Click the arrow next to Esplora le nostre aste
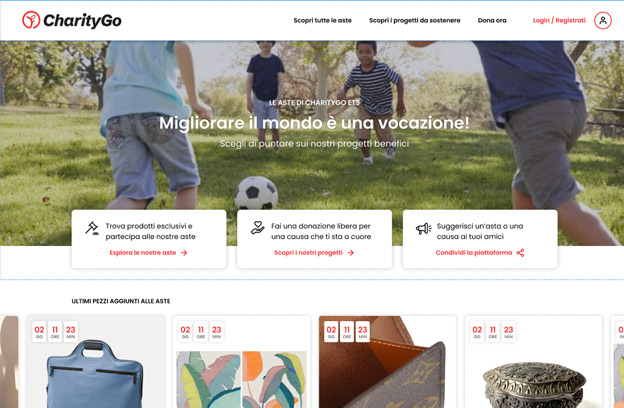 [184, 253]
